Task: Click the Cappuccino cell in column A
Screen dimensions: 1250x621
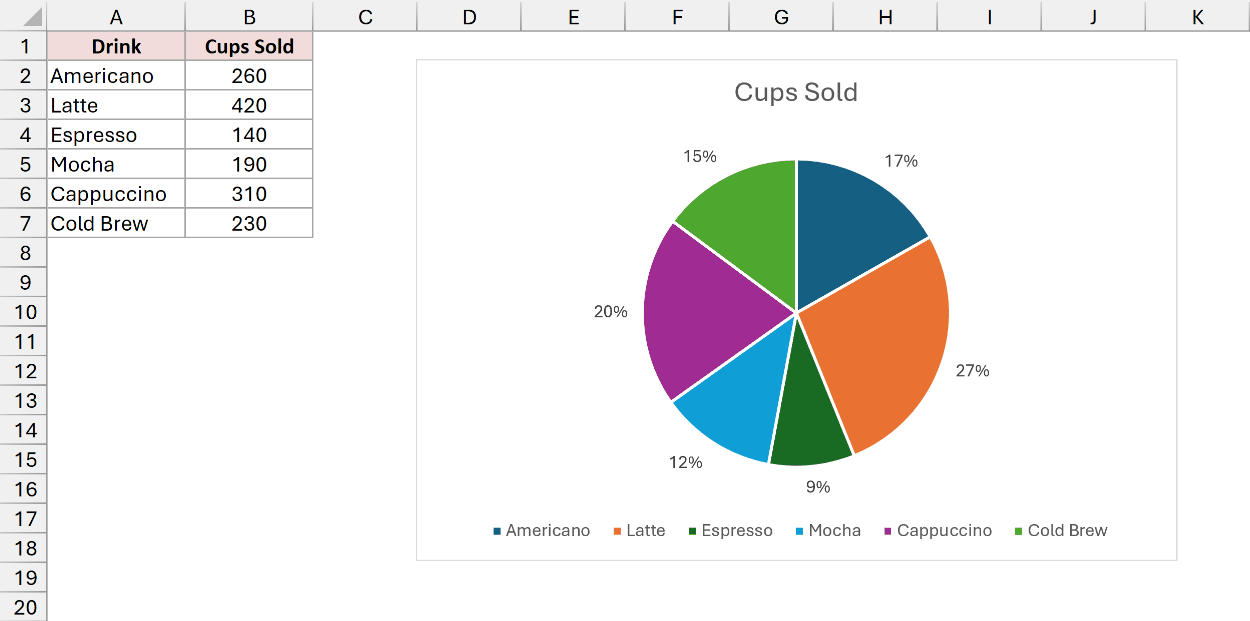Action: coord(116,194)
